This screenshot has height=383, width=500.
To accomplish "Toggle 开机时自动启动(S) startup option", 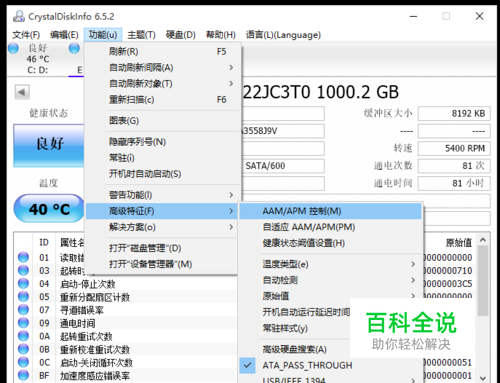I will [x=163, y=174].
